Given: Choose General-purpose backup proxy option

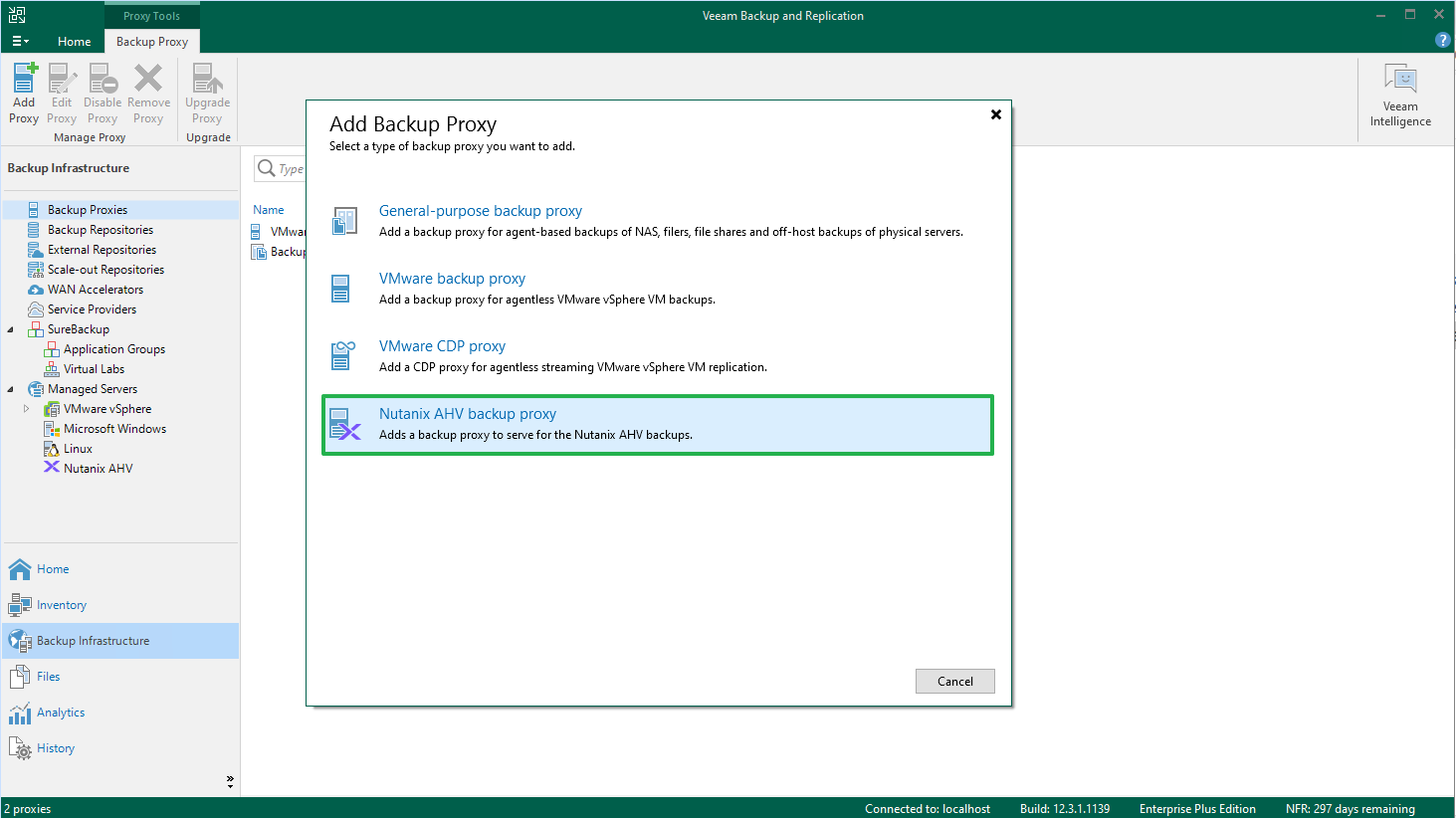Looking at the screenshot, I should 658,221.
